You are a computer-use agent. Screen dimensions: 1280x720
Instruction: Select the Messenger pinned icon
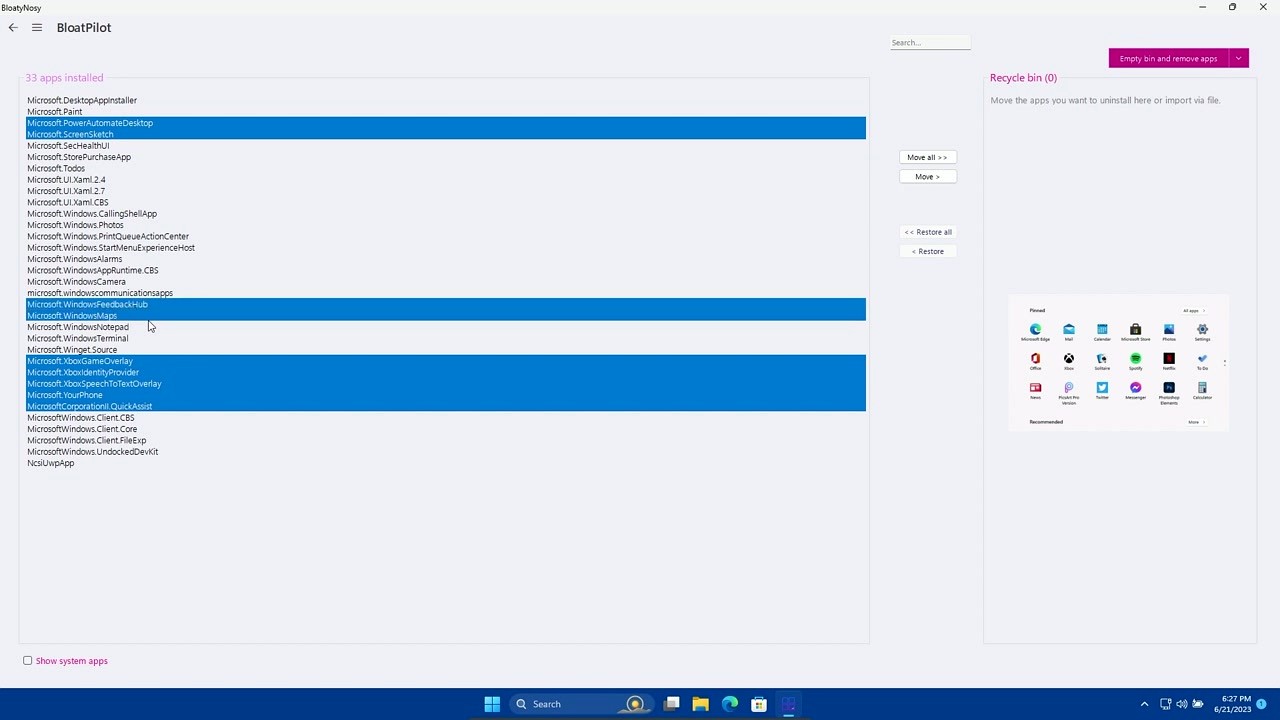[1136, 388]
